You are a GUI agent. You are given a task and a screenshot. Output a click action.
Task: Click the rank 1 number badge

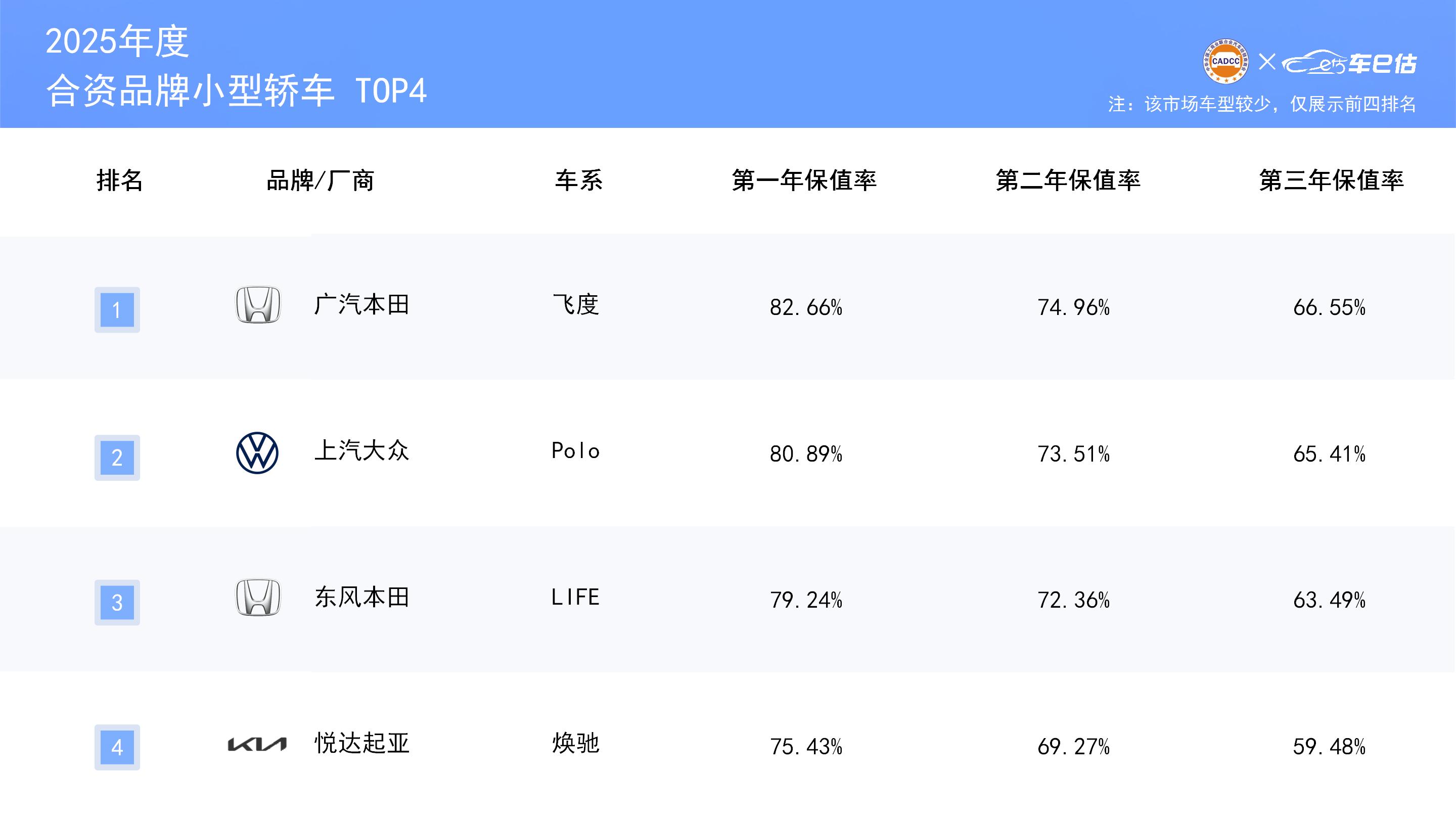(117, 310)
